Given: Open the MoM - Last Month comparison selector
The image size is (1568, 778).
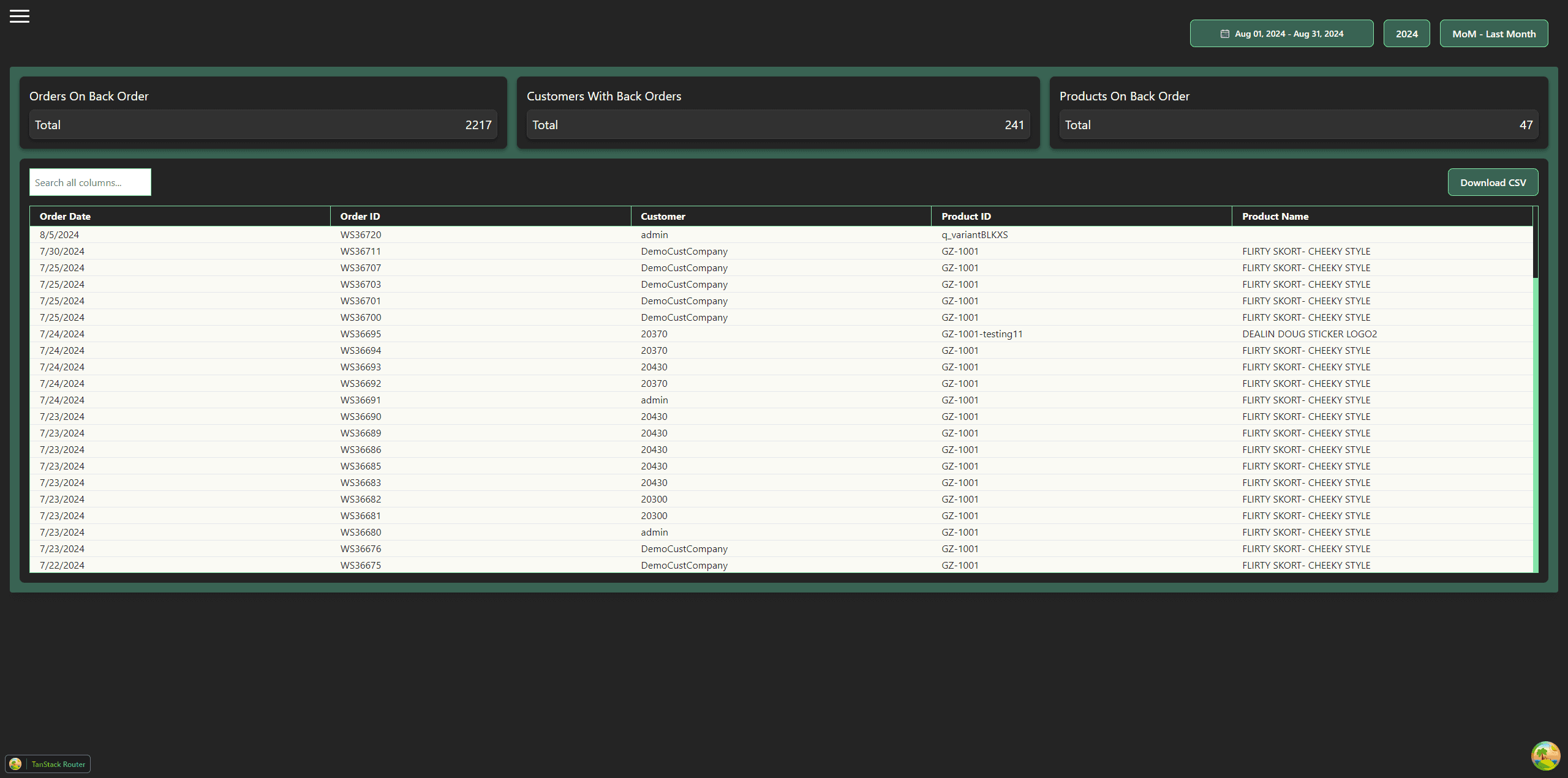Looking at the screenshot, I should coord(1493,34).
